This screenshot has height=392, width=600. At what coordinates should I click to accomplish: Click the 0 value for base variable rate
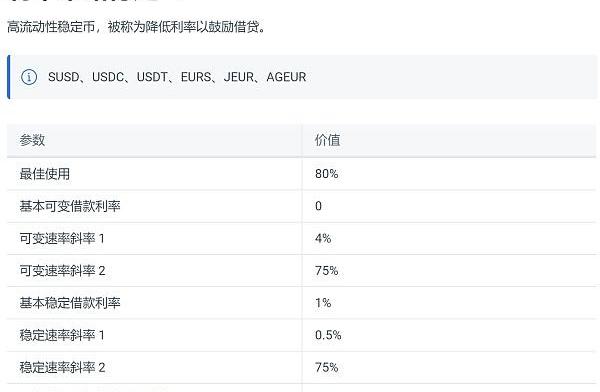[318, 206]
